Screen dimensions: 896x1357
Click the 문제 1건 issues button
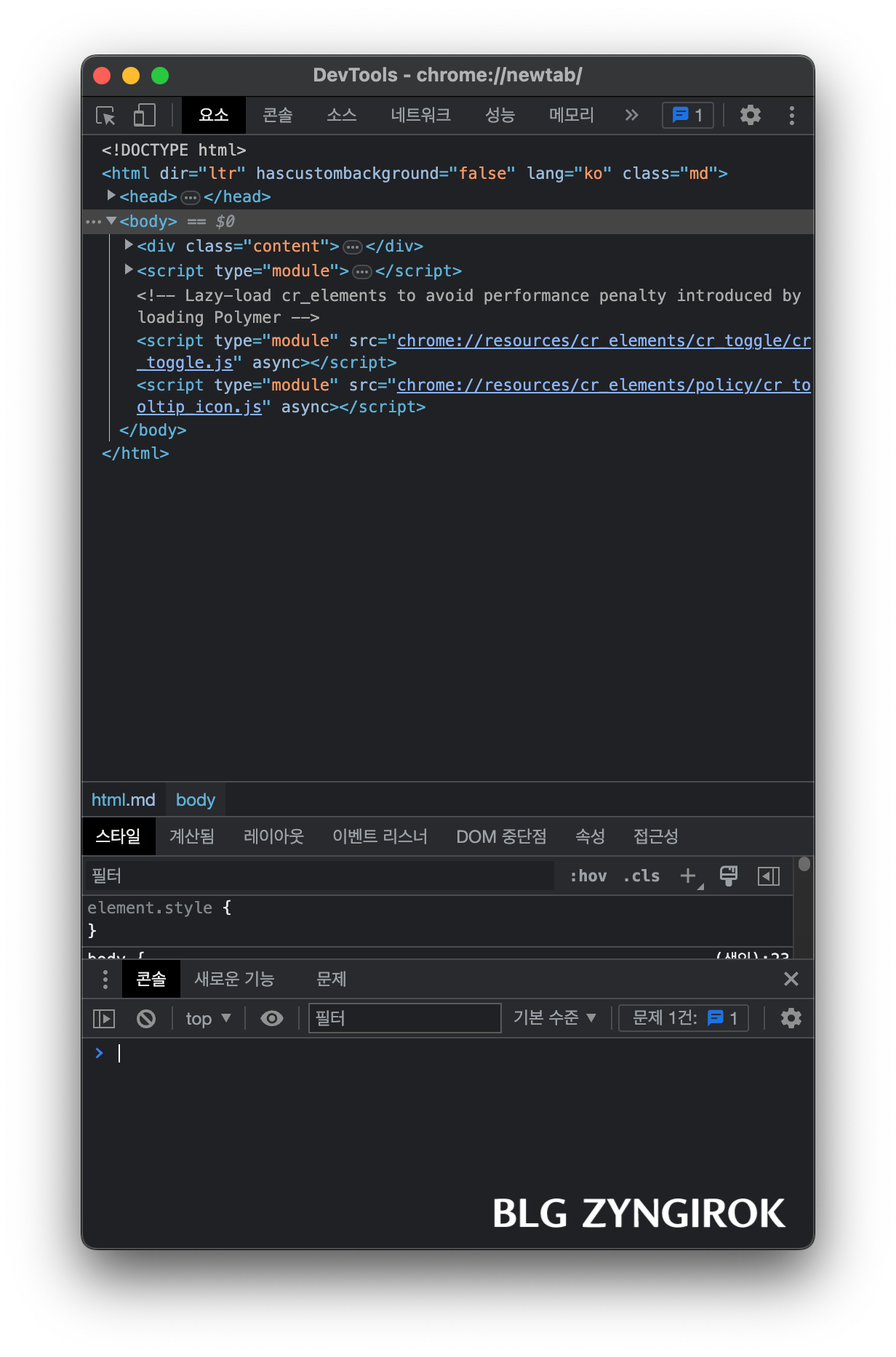(684, 1018)
